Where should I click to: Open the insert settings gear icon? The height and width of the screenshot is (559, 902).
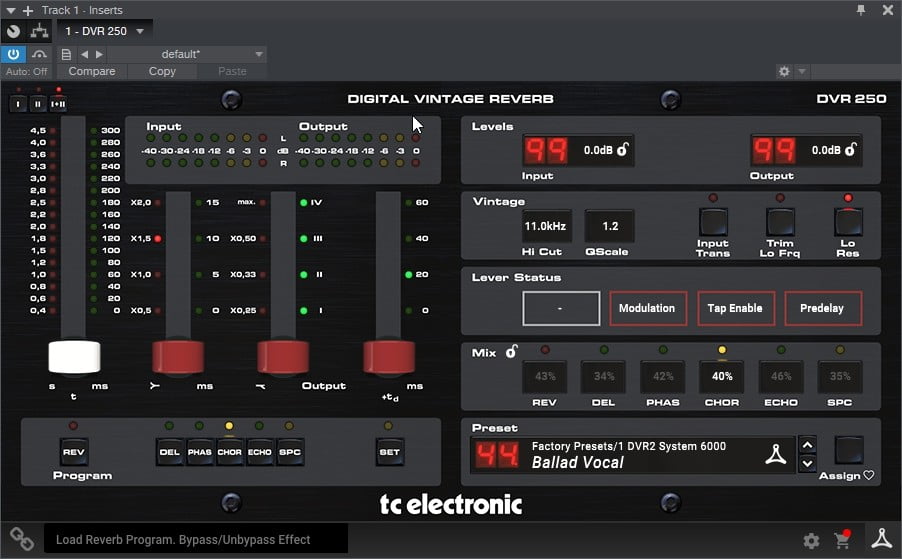click(783, 71)
